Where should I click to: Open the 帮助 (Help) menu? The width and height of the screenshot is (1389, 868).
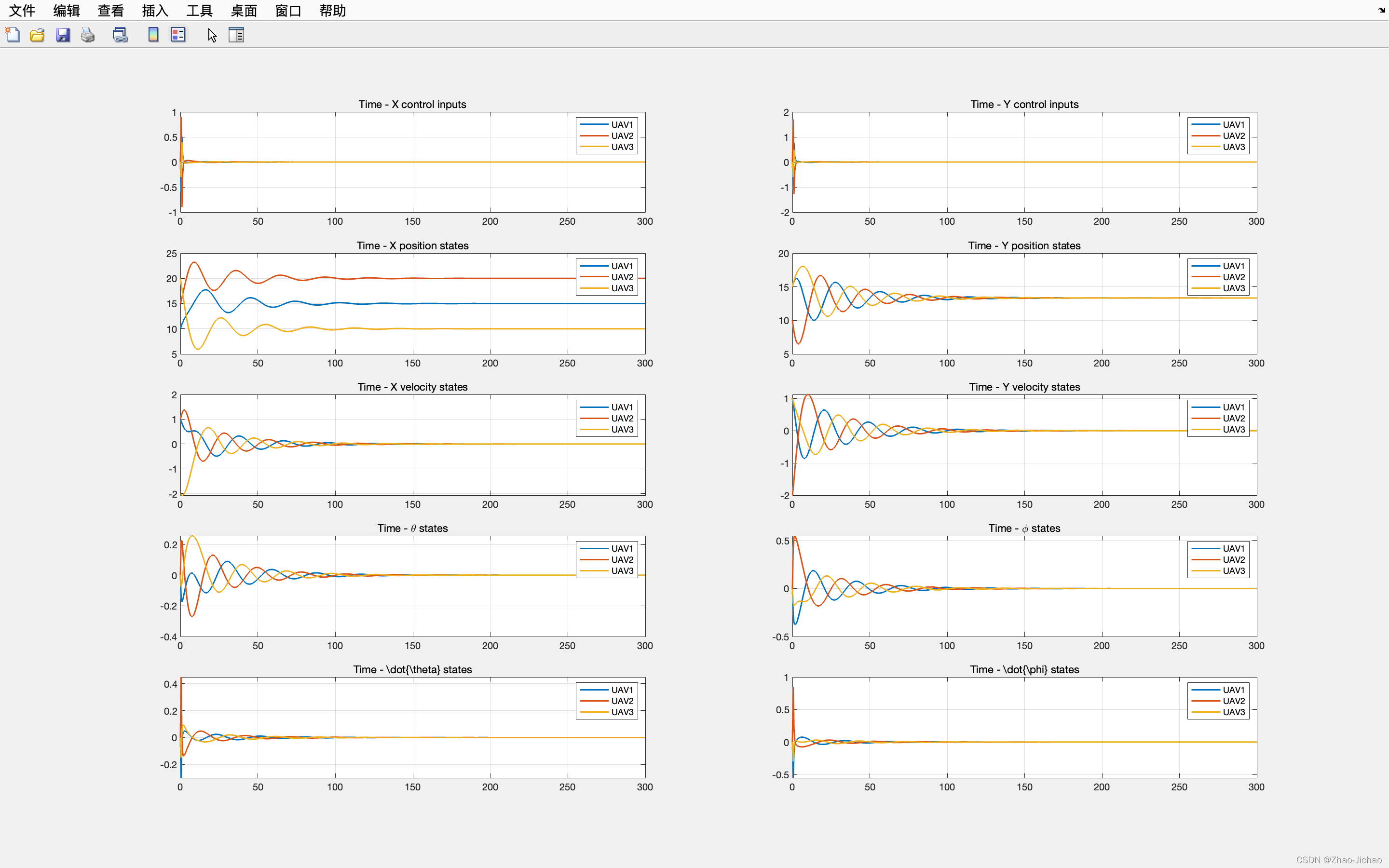click(x=332, y=10)
